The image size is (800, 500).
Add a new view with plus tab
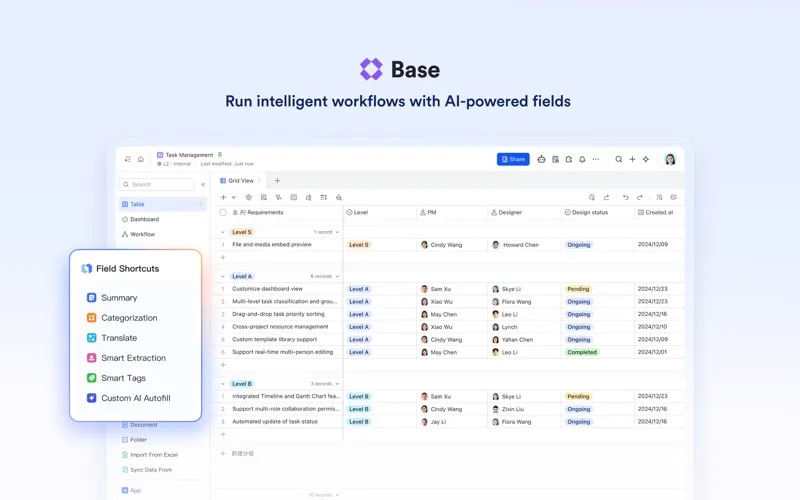click(x=277, y=181)
